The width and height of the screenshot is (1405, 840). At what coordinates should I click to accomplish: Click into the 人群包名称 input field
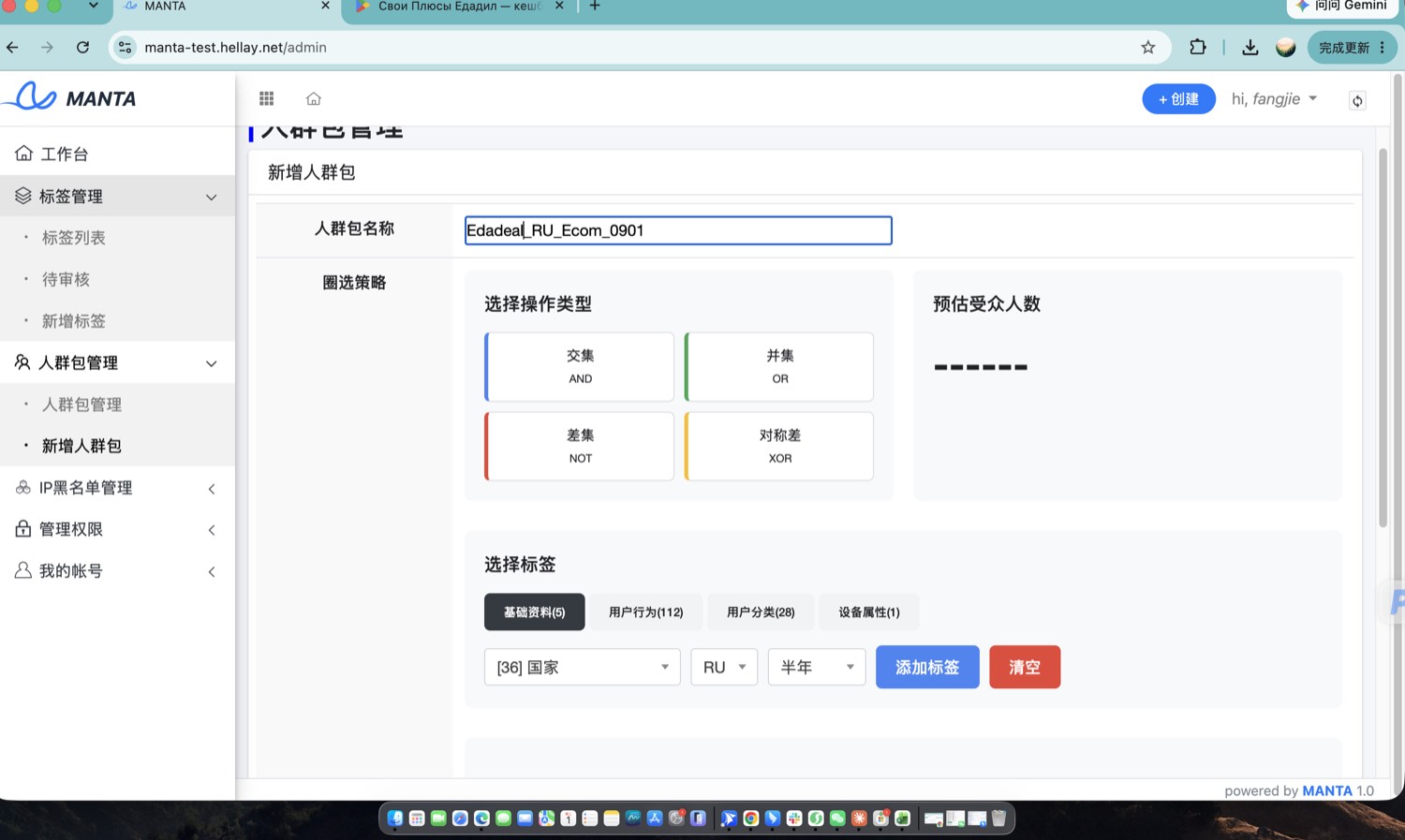click(678, 230)
